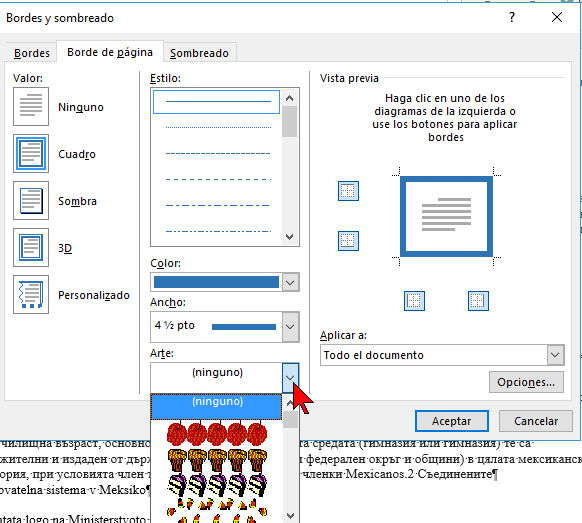
Task: Click the 4 ½ pto width field
Action: [x=216, y=327]
